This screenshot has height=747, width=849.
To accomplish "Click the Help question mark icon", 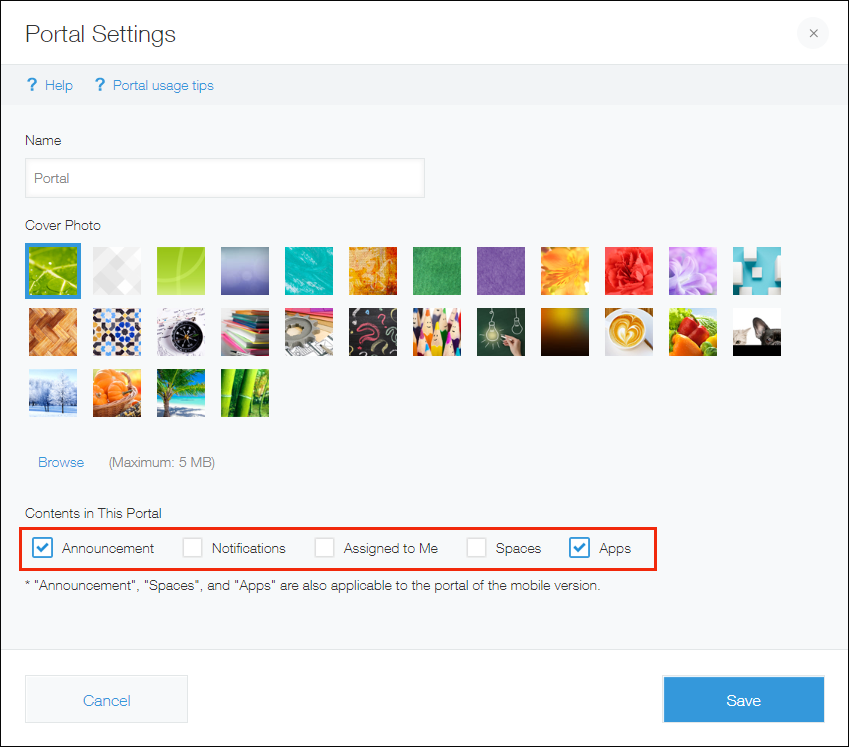I will pos(32,85).
